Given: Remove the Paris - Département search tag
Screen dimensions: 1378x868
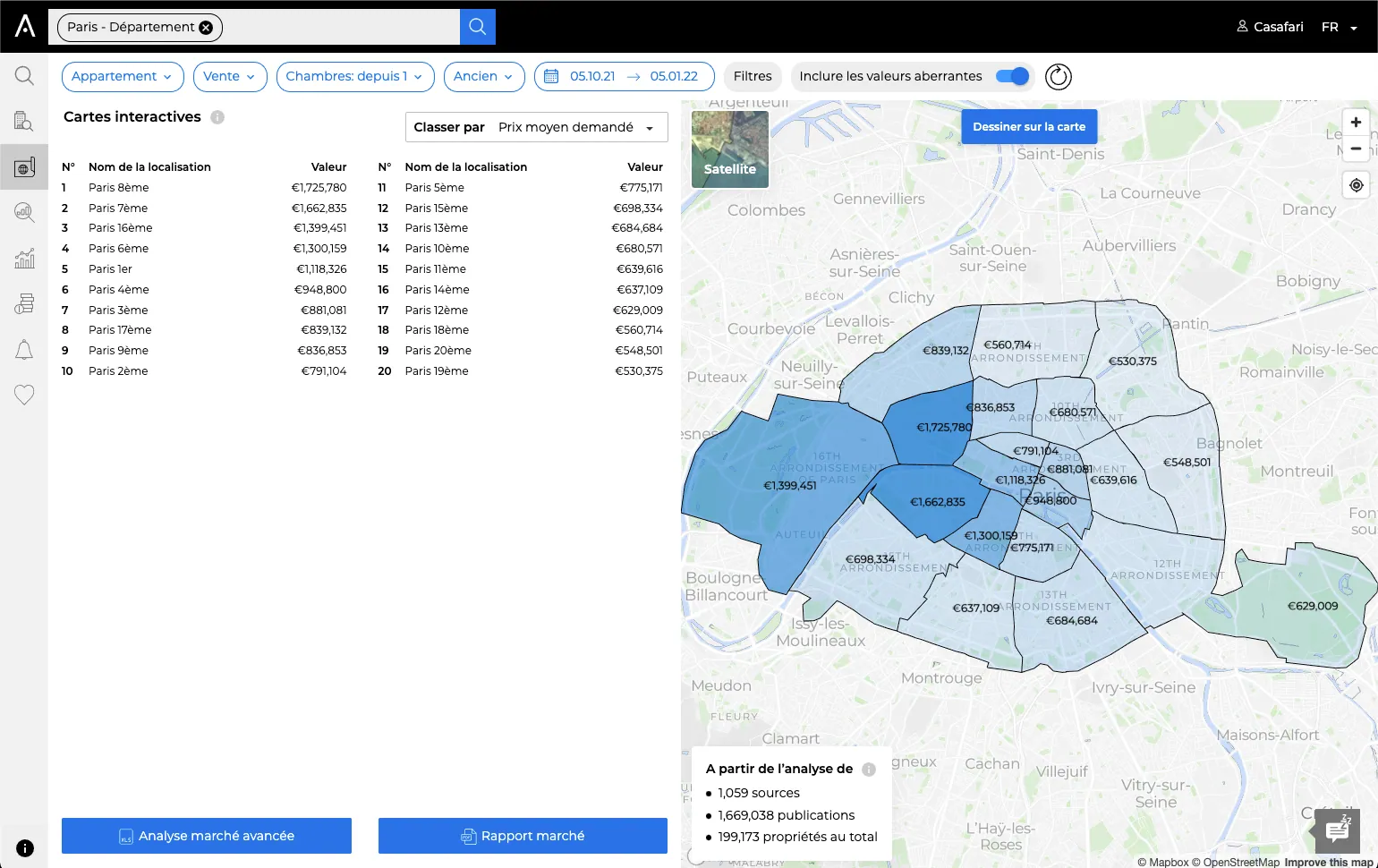Looking at the screenshot, I should pos(206,27).
